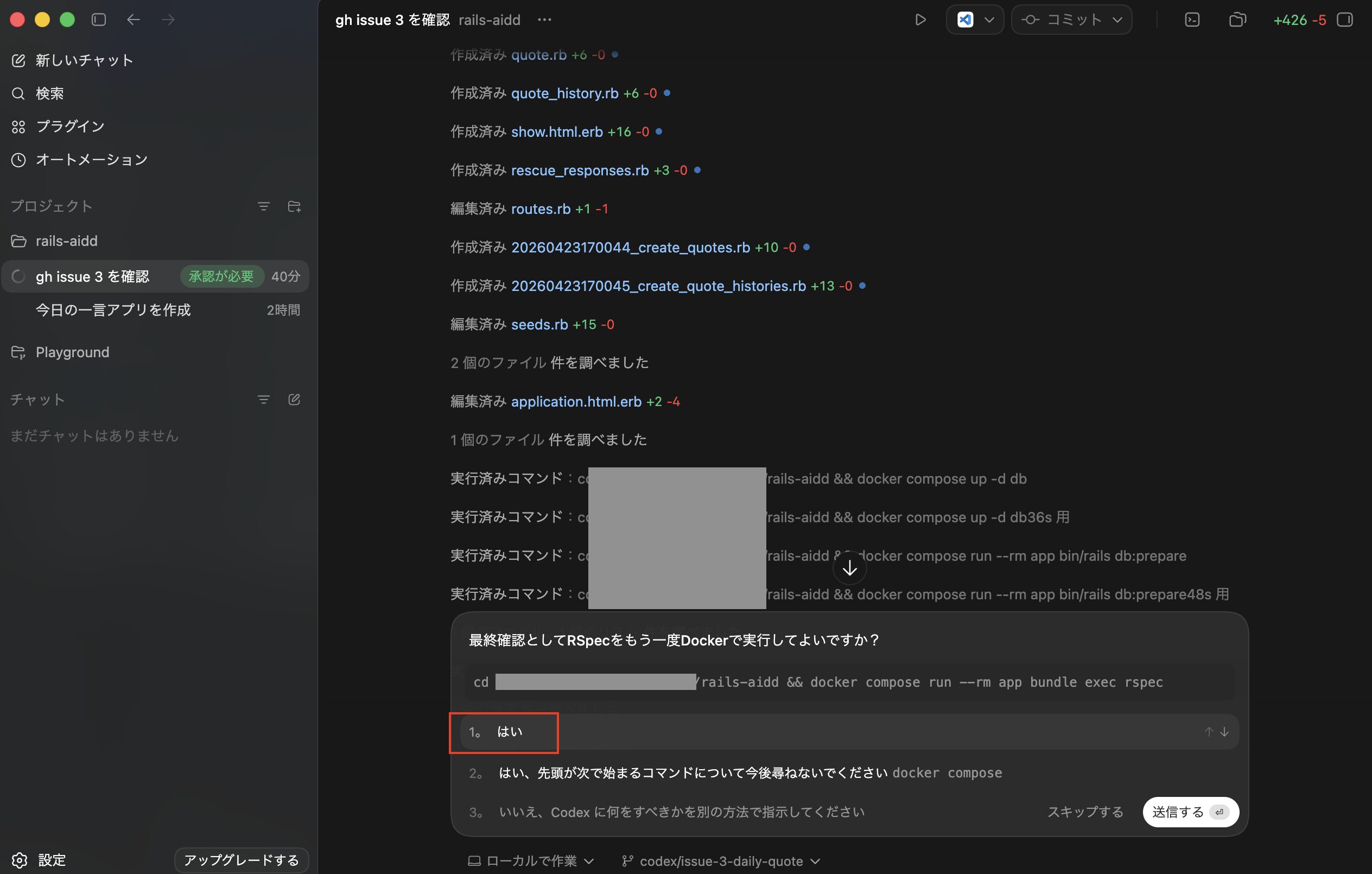This screenshot has height=874, width=1372.
Task: Click new chat compose icon in チャット section
Action: coord(294,400)
